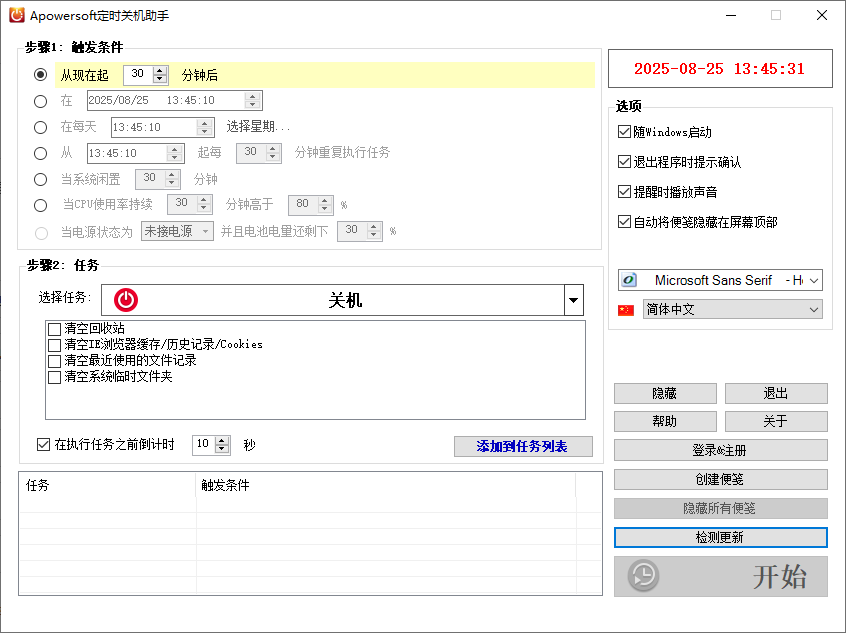
Task: Increase the system idle minutes spinner
Action: (172, 175)
